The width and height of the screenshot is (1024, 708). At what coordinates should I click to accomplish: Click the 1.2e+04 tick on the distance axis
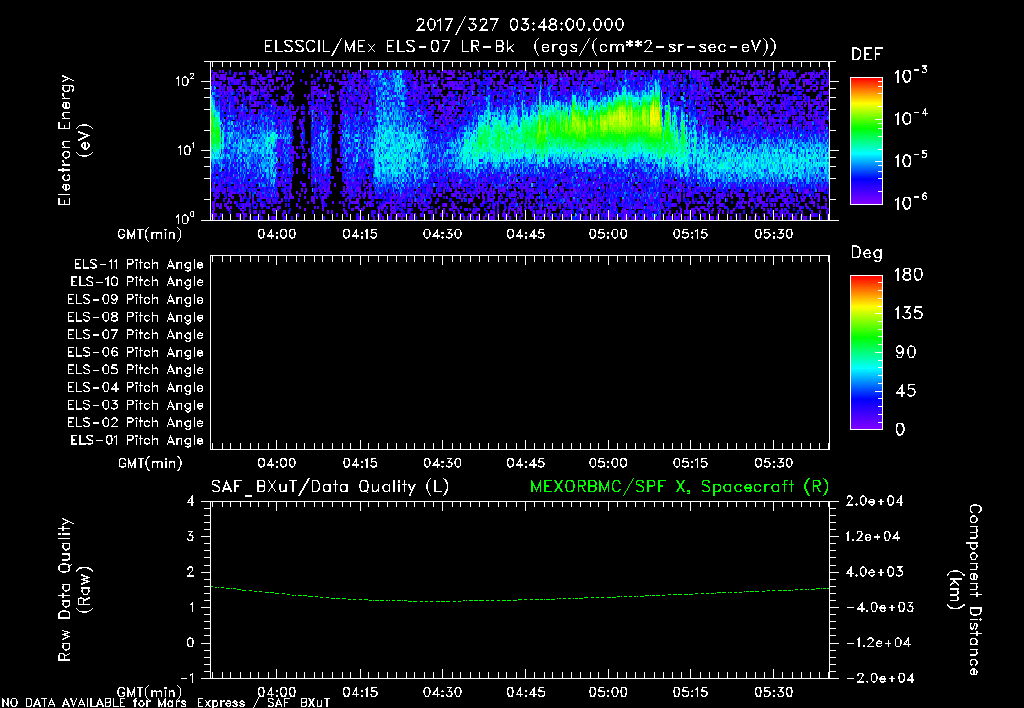tap(874, 536)
